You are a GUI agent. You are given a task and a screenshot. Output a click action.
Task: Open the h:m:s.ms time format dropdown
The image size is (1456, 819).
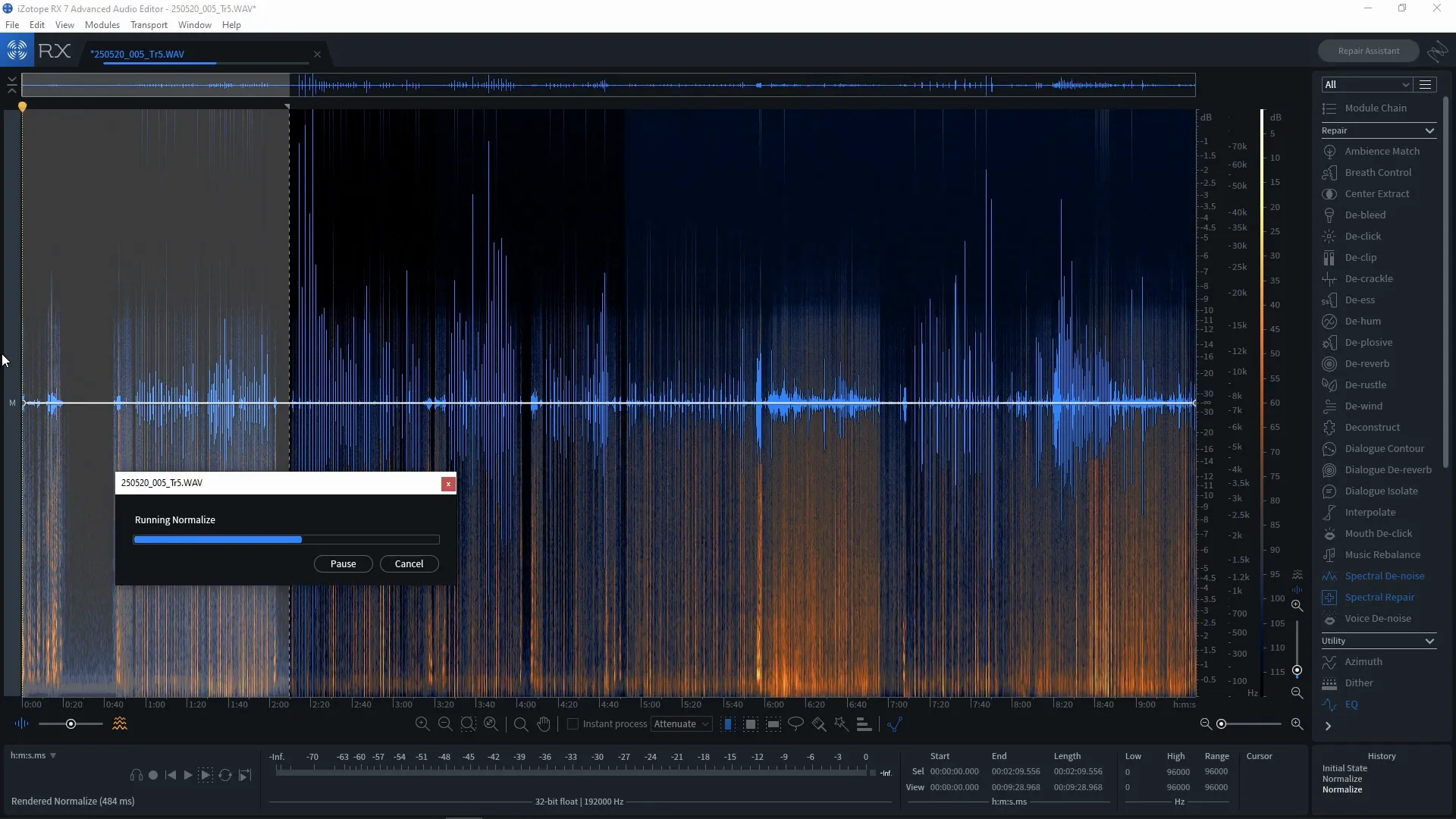click(x=33, y=755)
